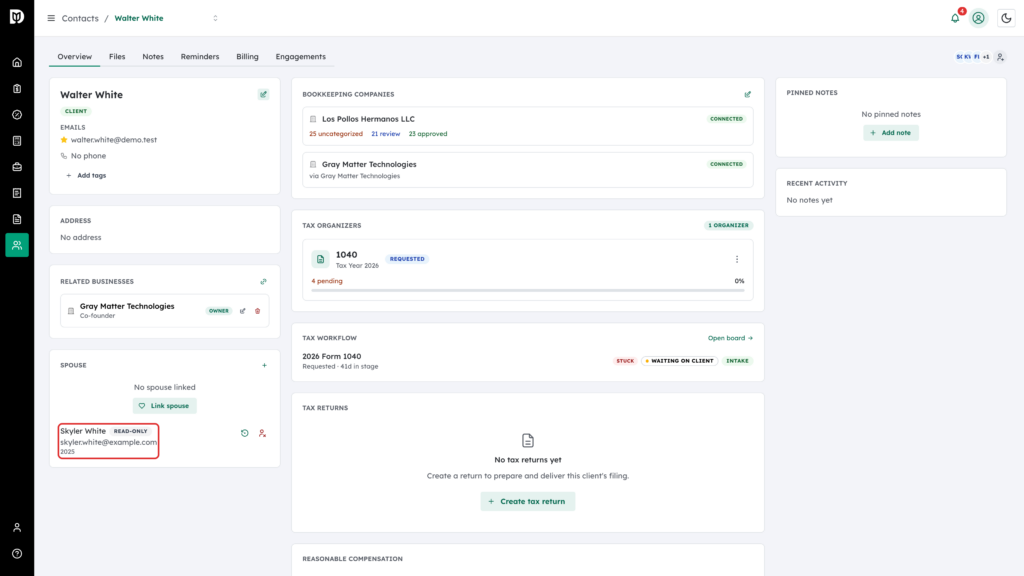
Task: Add team member assignment icon
Action: (1000, 57)
